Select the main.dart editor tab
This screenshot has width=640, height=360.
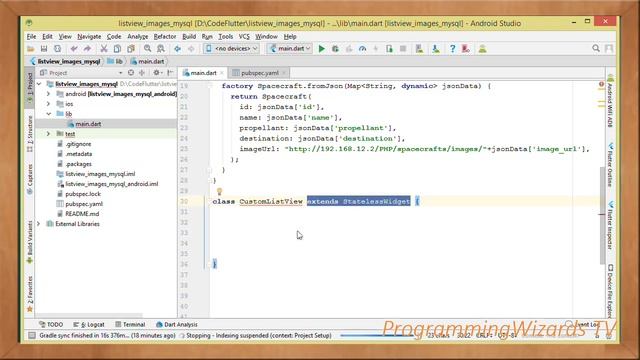click(x=203, y=73)
